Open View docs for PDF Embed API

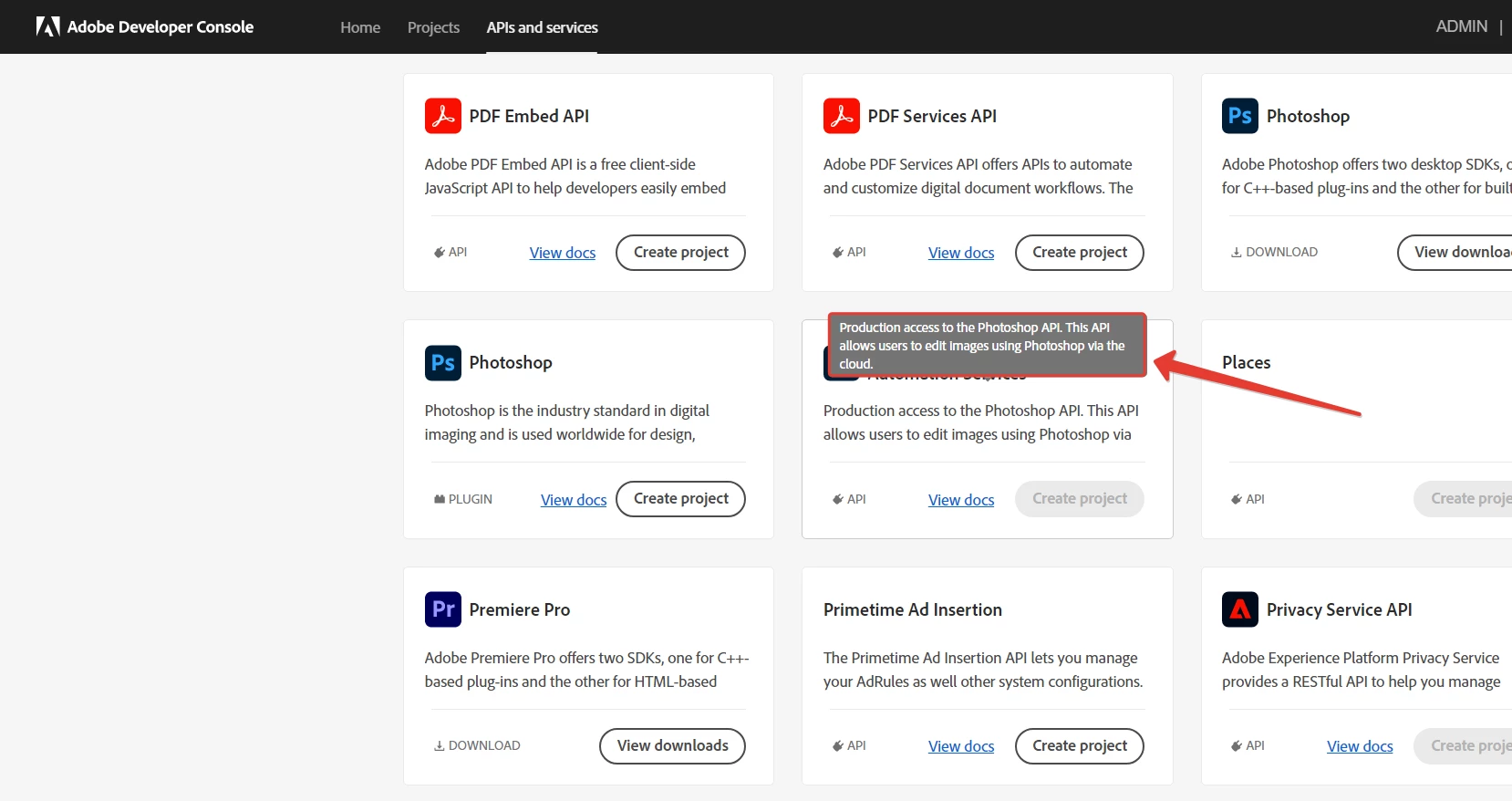(563, 253)
